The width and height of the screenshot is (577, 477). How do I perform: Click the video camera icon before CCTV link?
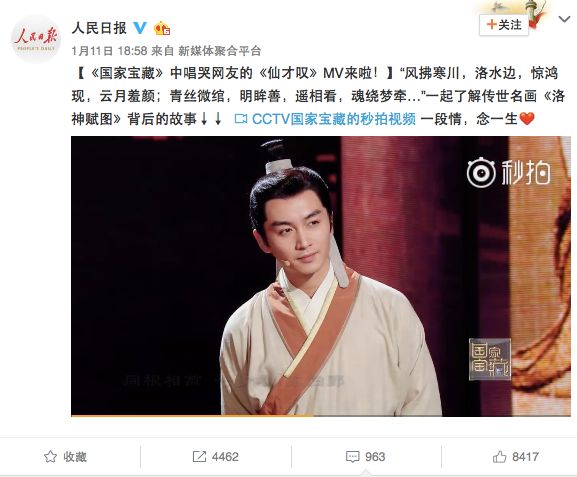[241, 119]
